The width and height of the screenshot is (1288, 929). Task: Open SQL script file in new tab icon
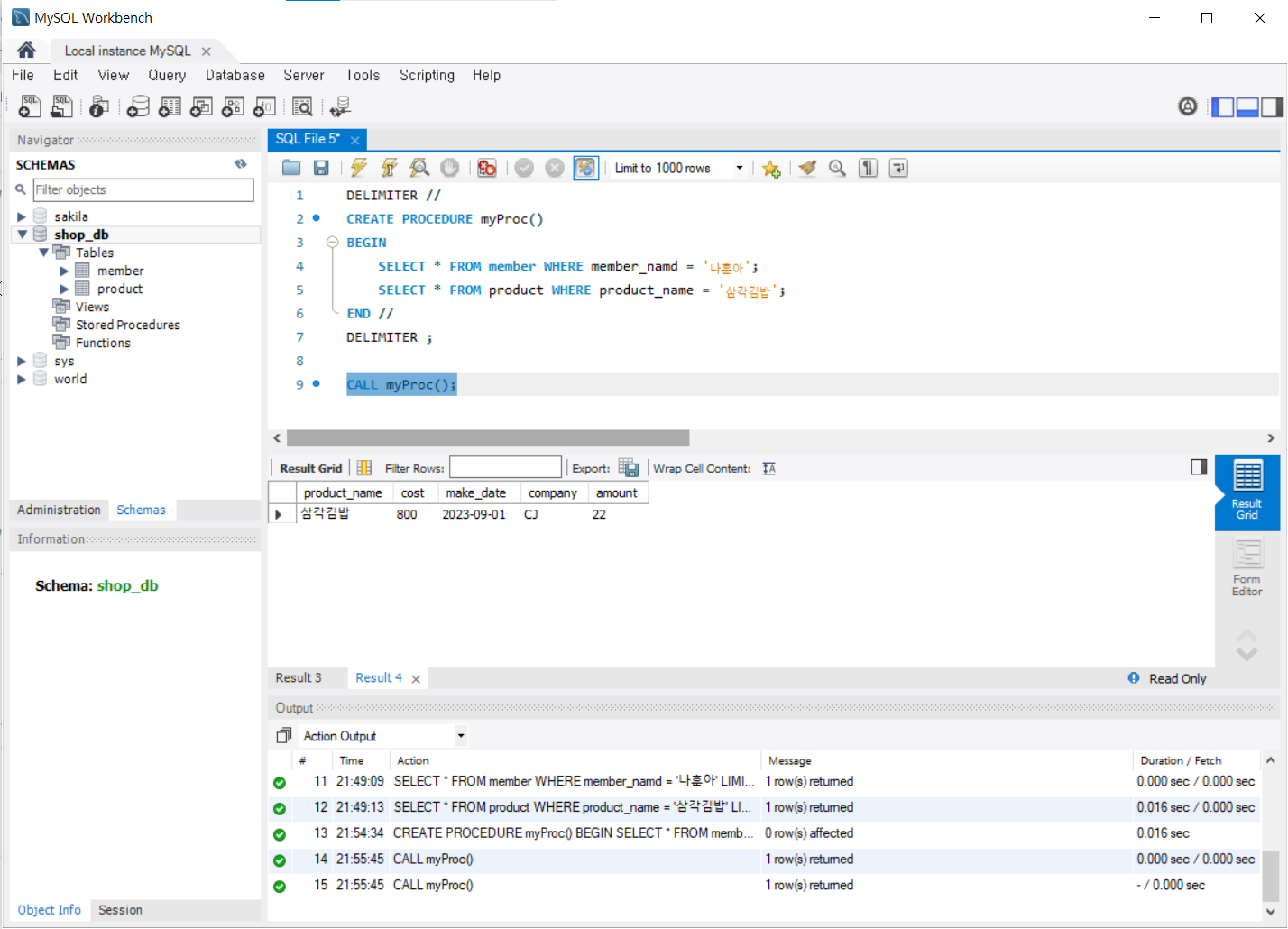coord(61,107)
